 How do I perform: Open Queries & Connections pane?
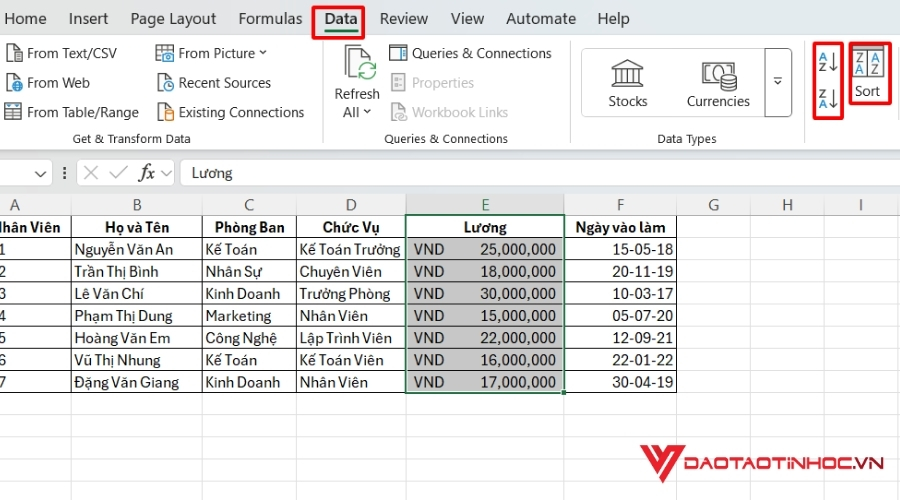point(470,53)
